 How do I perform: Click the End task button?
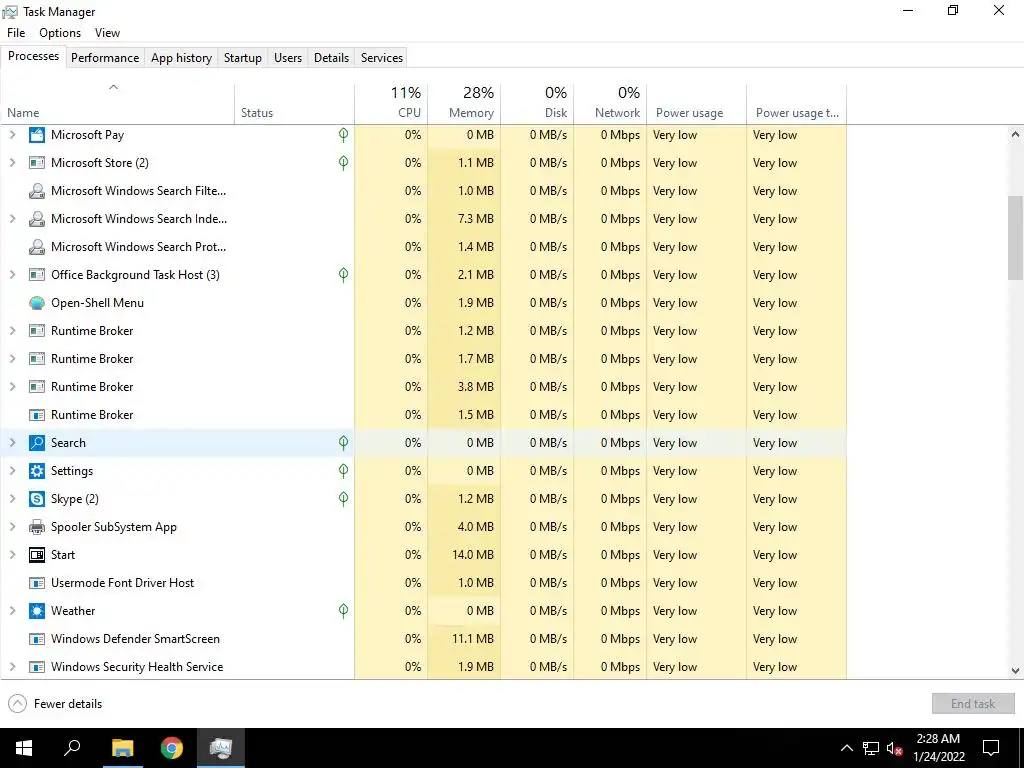(x=973, y=703)
